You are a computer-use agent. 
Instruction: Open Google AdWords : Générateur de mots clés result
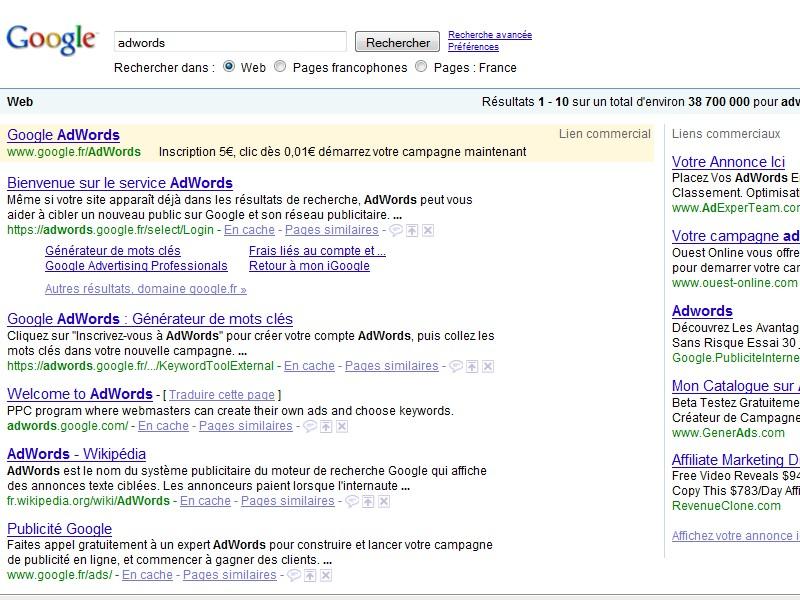[150, 319]
